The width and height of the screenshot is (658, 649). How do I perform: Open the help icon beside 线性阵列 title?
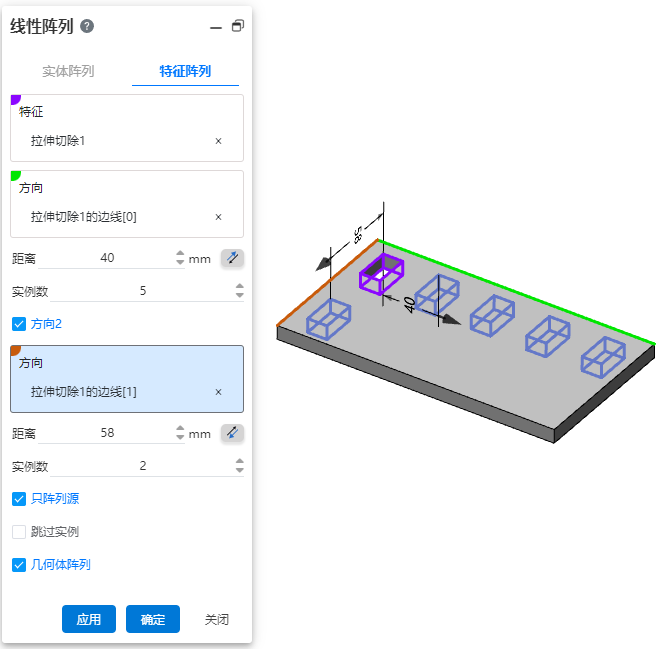pyautogui.click(x=87, y=26)
